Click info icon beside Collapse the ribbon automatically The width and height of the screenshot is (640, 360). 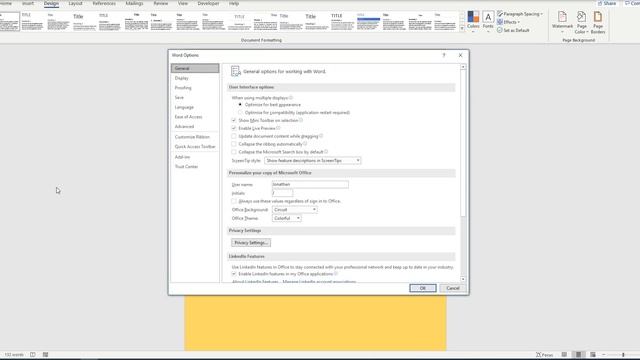[x=305, y=144]
